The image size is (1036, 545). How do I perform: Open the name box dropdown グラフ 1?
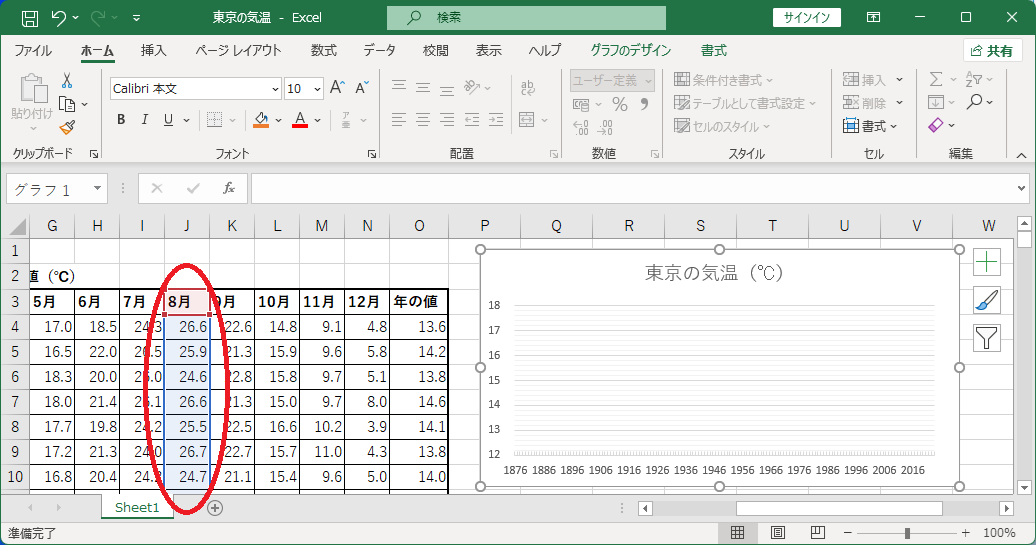tap(97, 189)
